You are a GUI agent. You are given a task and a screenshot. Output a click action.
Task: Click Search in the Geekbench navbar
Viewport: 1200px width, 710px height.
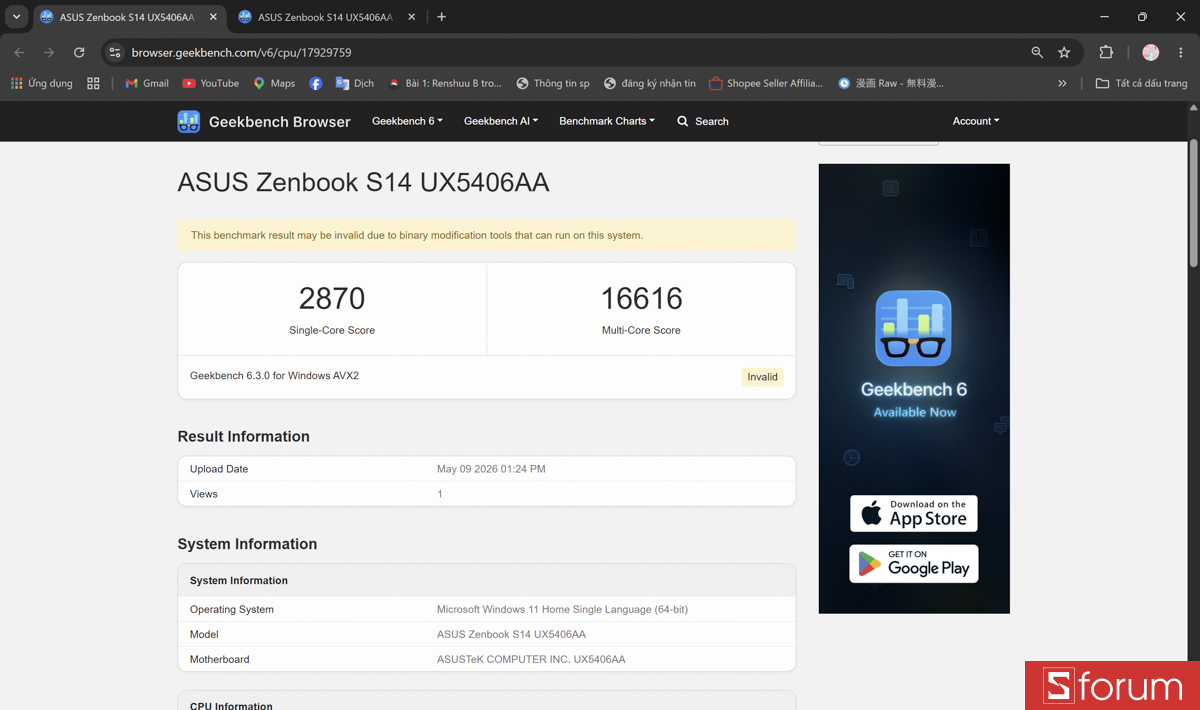tap(703, 121)
